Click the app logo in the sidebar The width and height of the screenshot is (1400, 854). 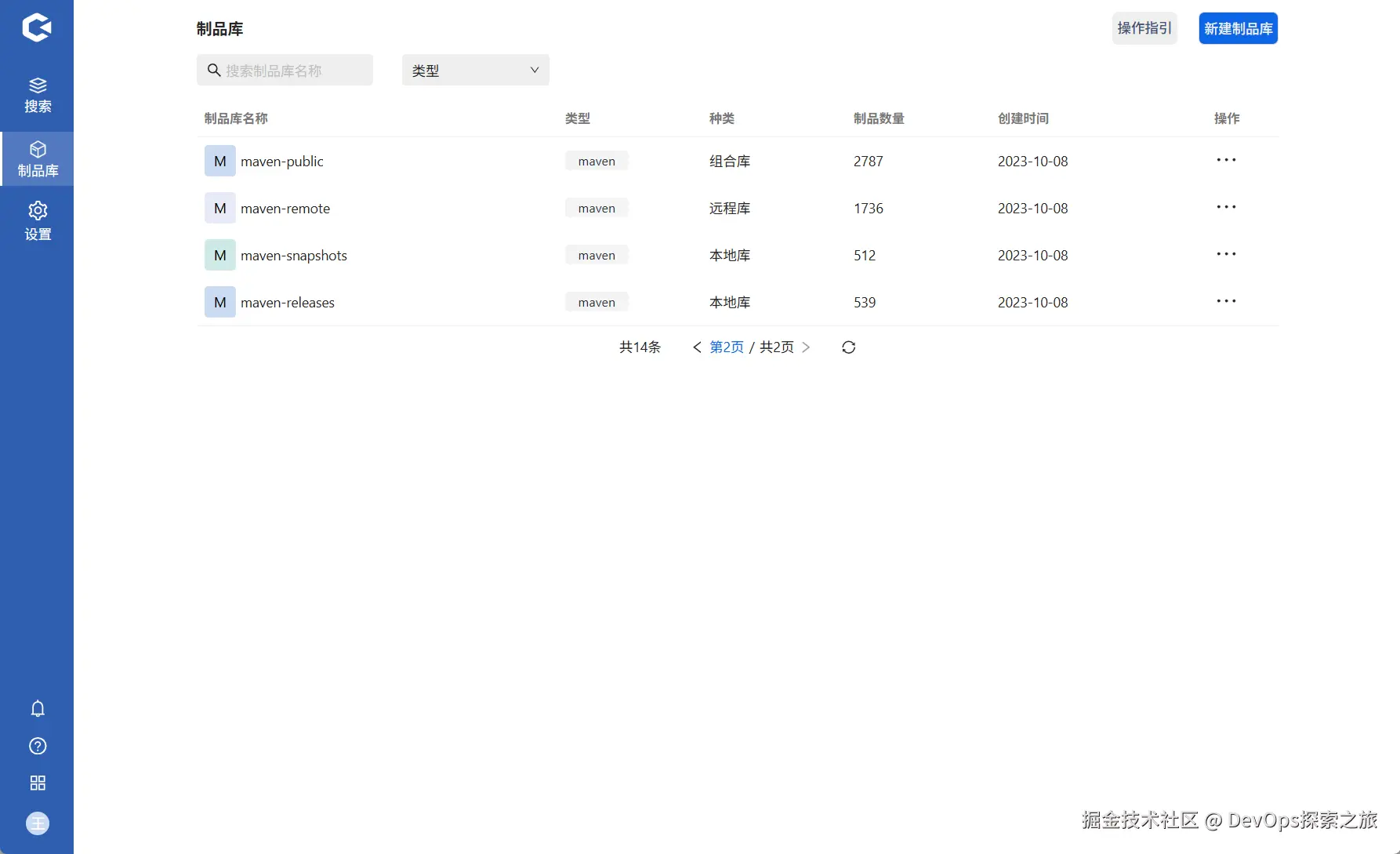coord(37,27)
